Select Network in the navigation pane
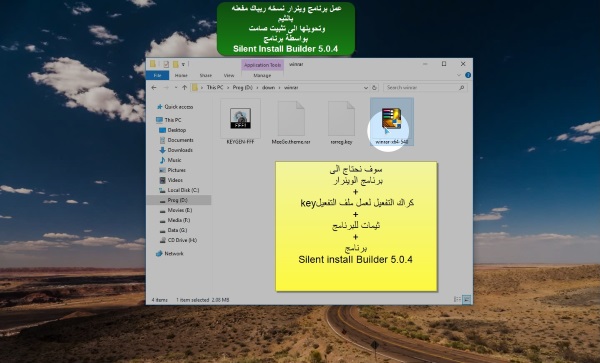The image size is (600, 363). click(170, 254)
